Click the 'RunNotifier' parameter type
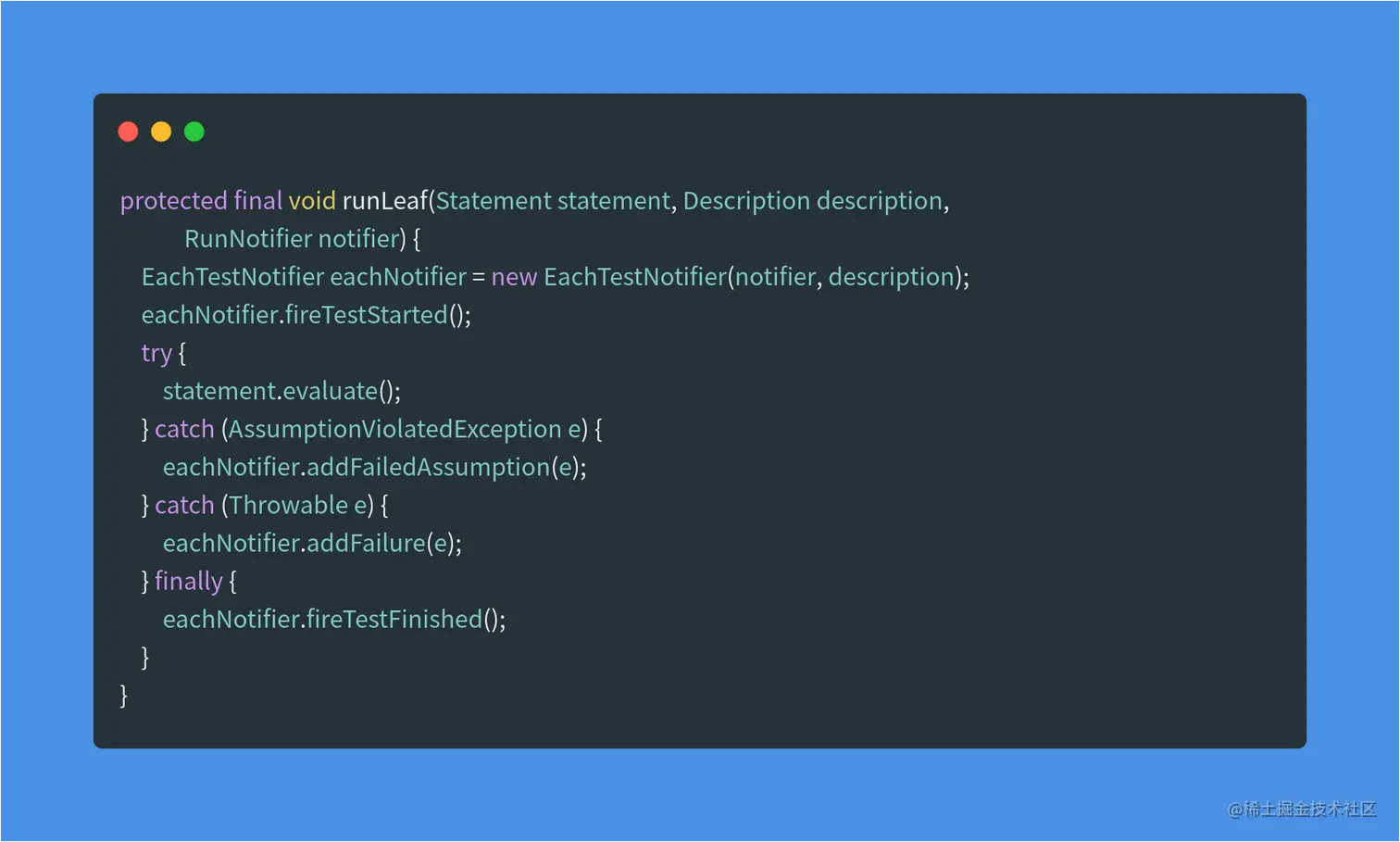 247,239
